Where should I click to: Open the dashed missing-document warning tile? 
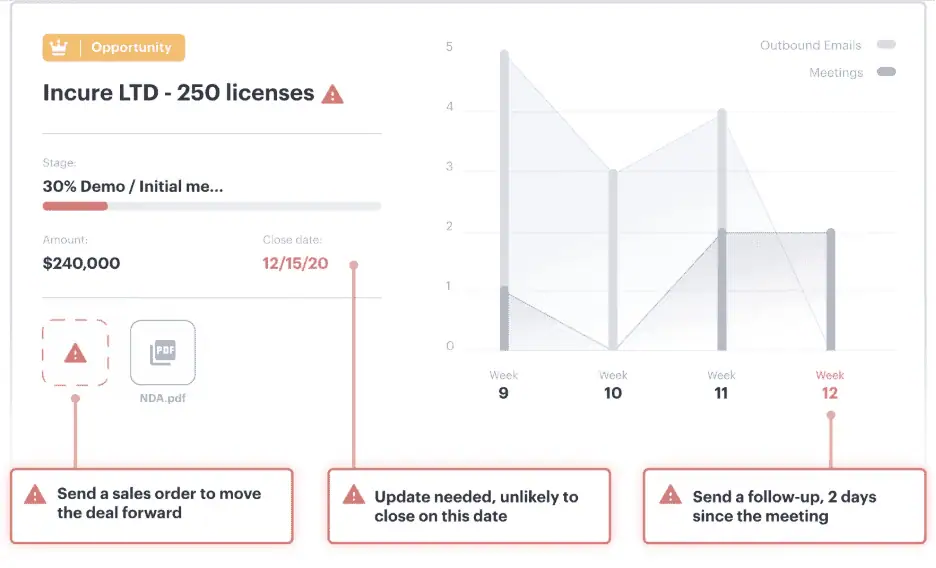point(75,353)
